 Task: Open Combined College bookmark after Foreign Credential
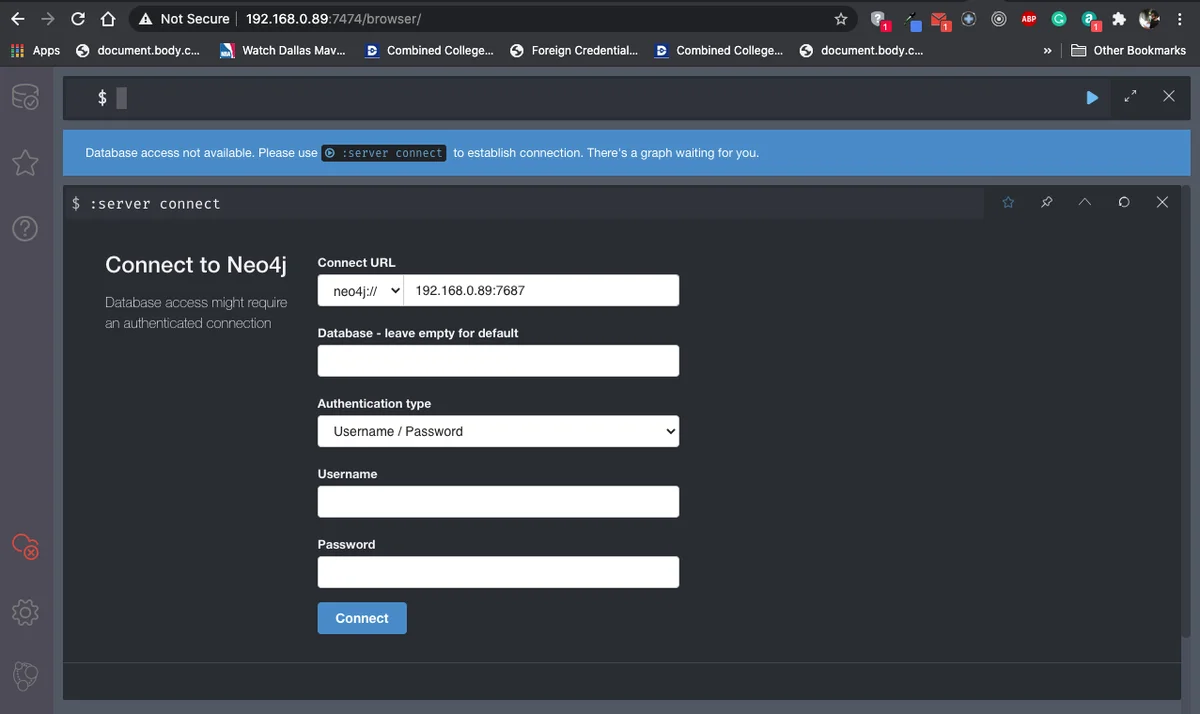pos(718,50)
